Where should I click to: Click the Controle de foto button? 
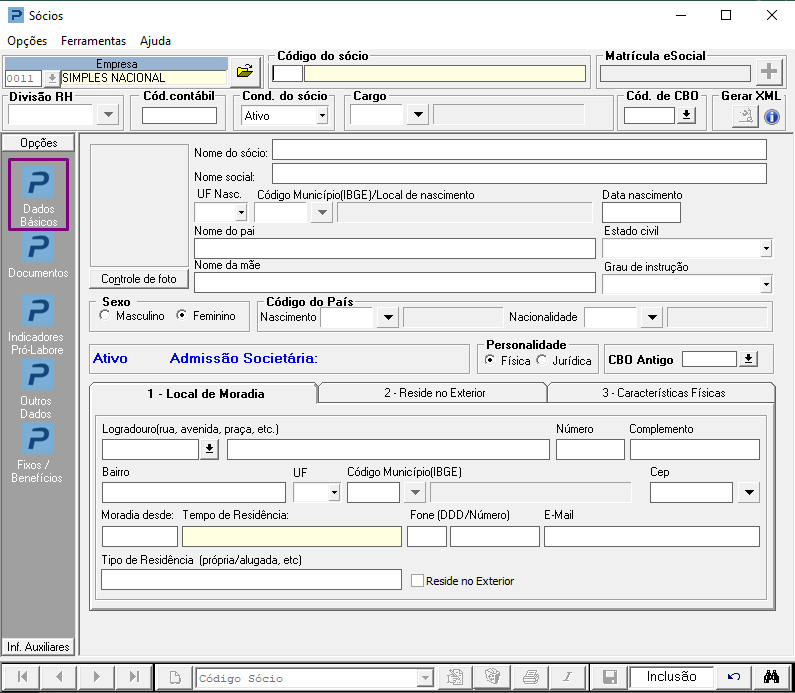pyautogui.click(x=138, y=279)
